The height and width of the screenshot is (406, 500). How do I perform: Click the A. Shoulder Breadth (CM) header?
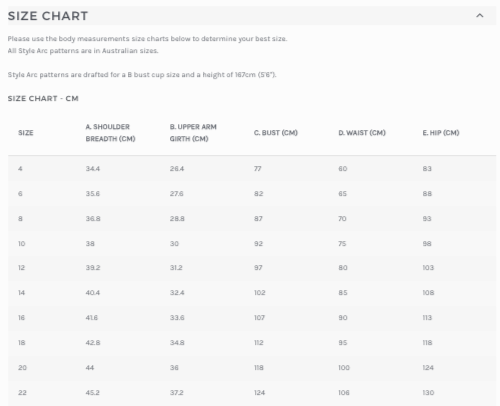110,133
